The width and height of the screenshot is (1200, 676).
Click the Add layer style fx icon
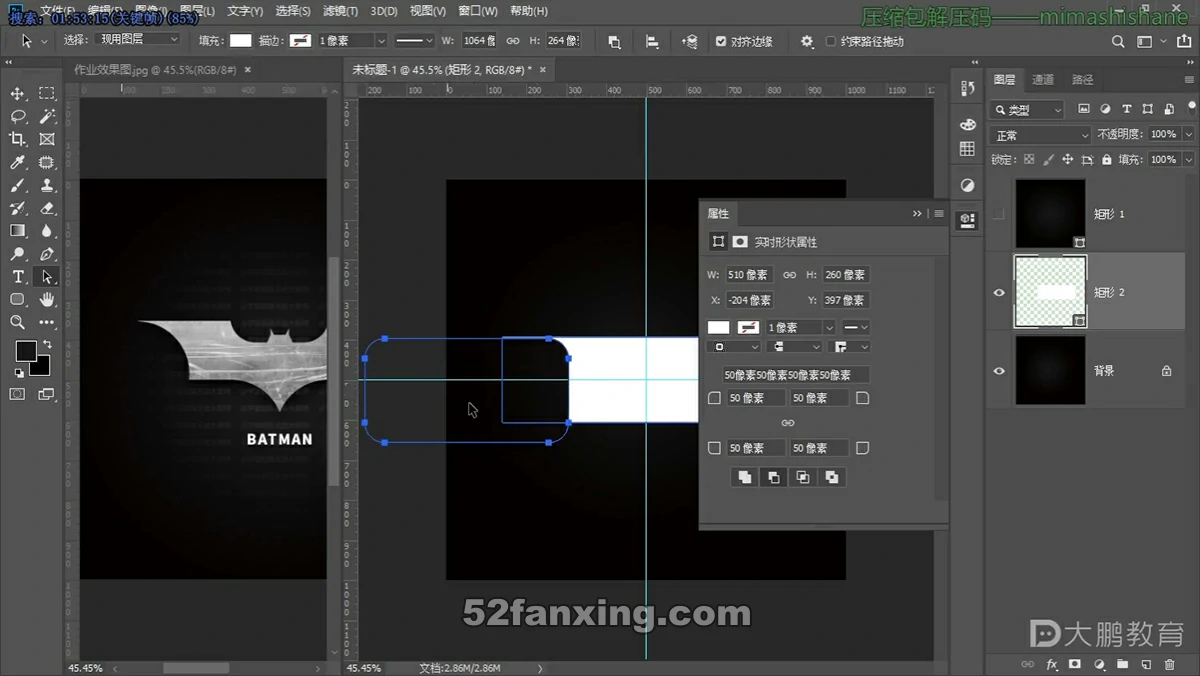point(1052,664)
